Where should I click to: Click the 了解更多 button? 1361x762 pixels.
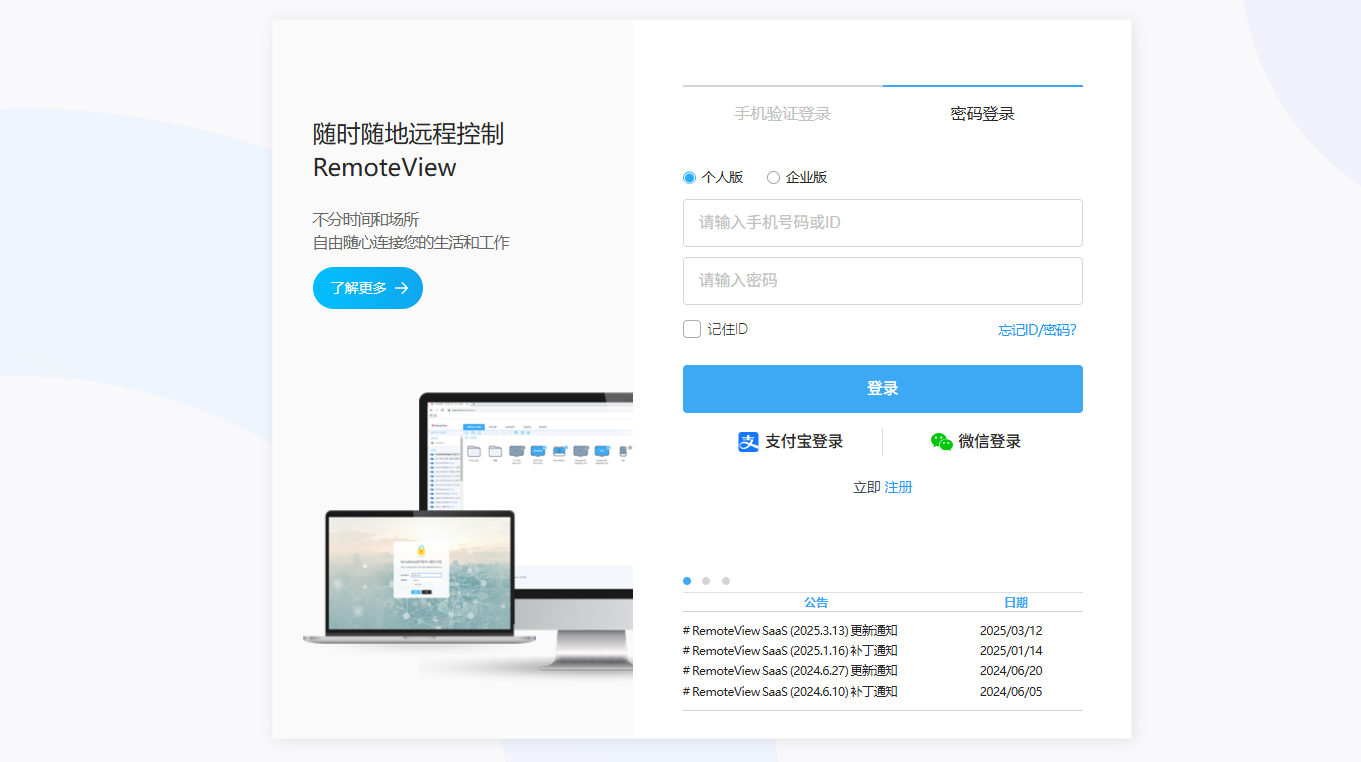click(x=368, y=288)
